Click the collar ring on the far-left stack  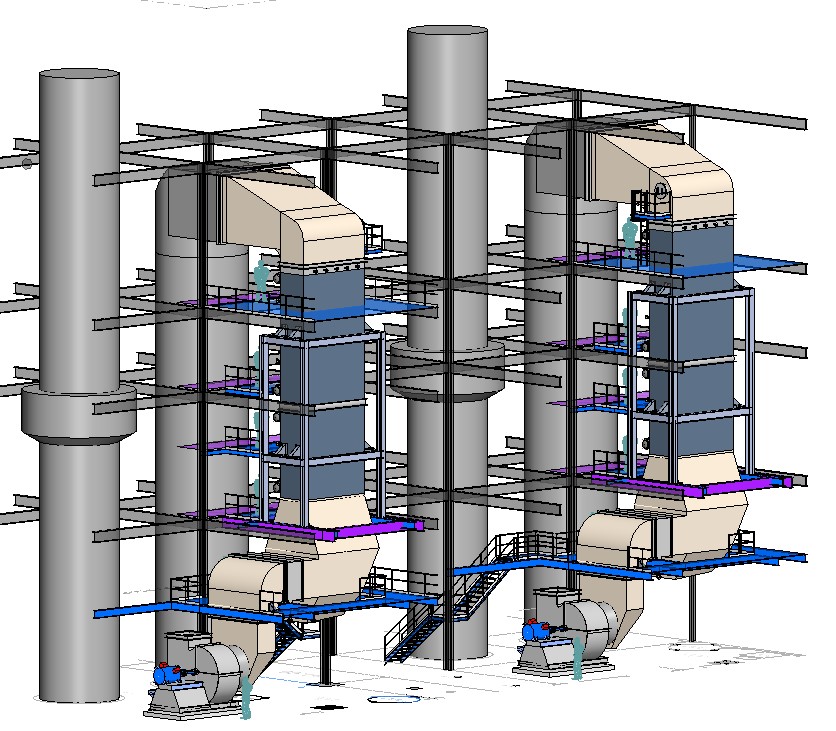coord(78,415)
